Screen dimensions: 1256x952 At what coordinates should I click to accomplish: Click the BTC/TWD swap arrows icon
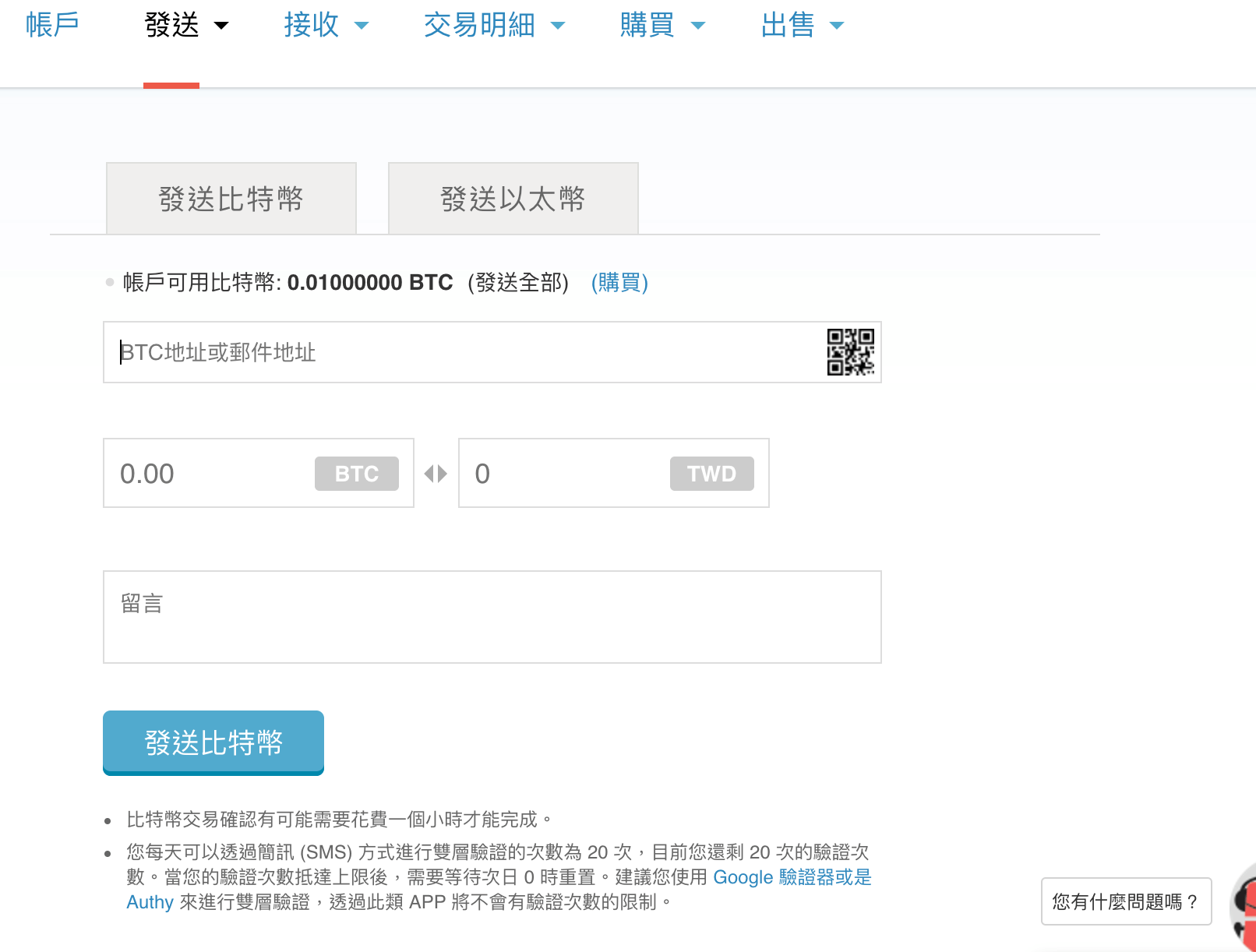(x=436, y=474)
